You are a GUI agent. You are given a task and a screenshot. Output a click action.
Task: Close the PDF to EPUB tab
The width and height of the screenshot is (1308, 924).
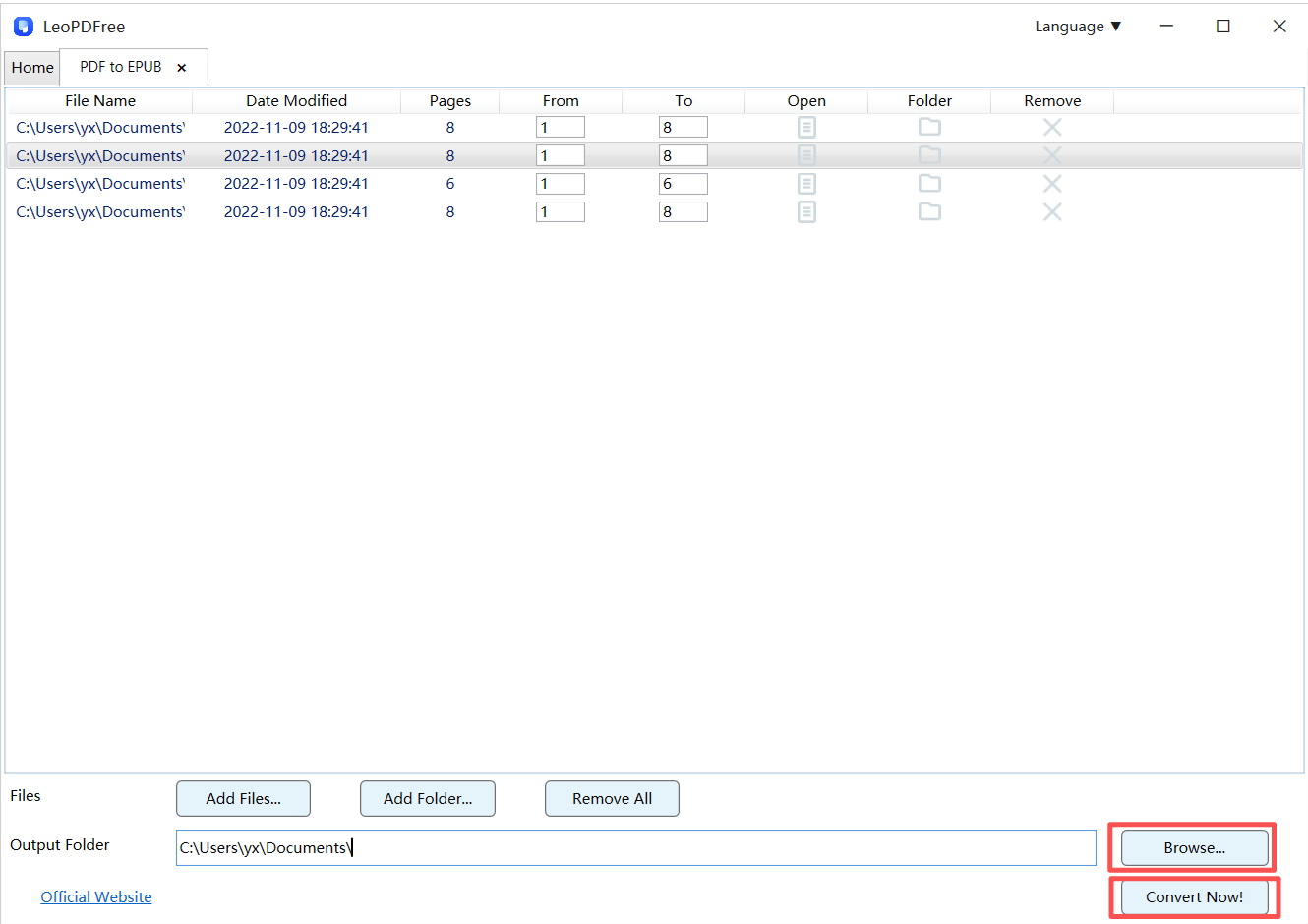[x=182, y=68]
